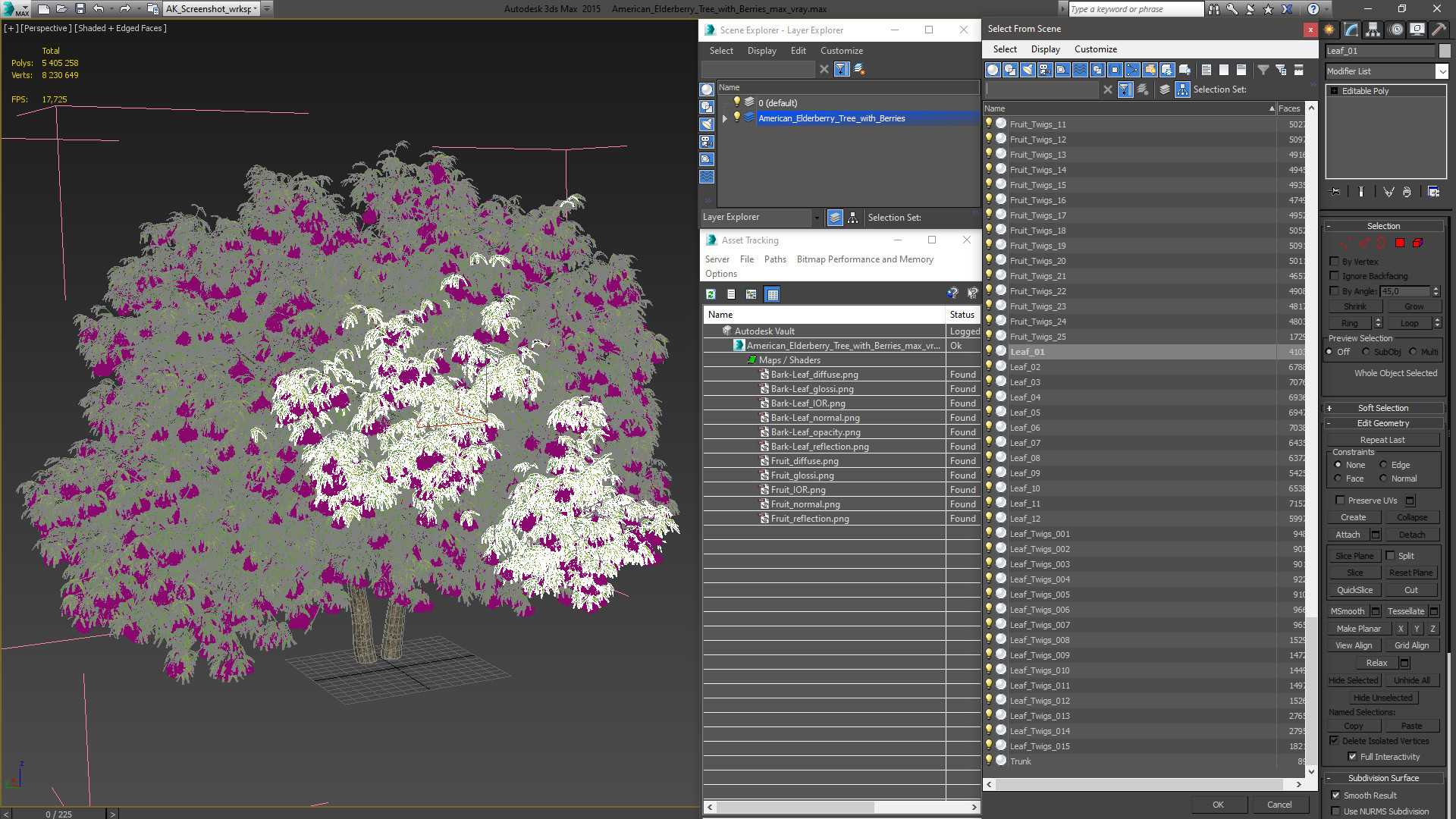Select Polygon sub-object level icon

coord(1400,243)
